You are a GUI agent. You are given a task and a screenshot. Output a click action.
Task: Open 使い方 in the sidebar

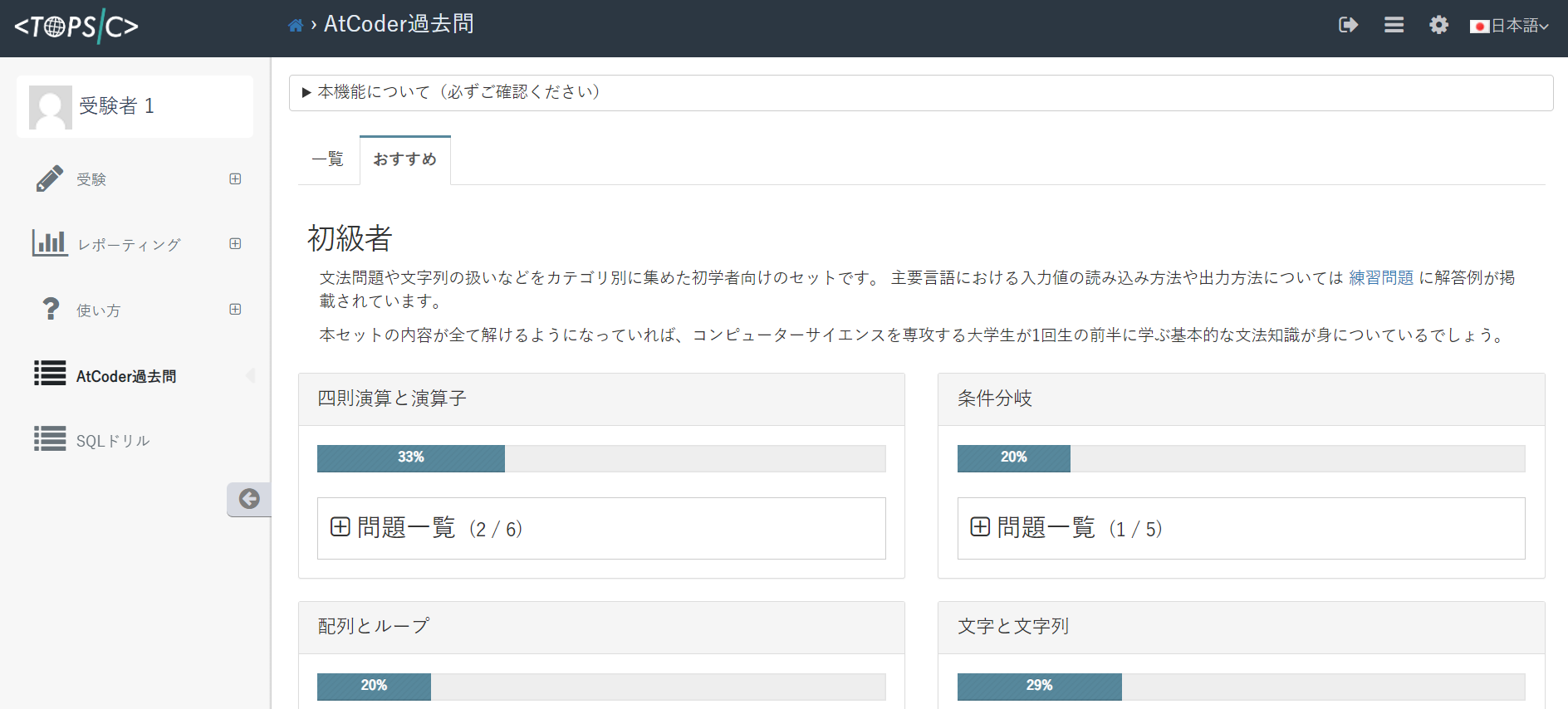click(98, 310)
